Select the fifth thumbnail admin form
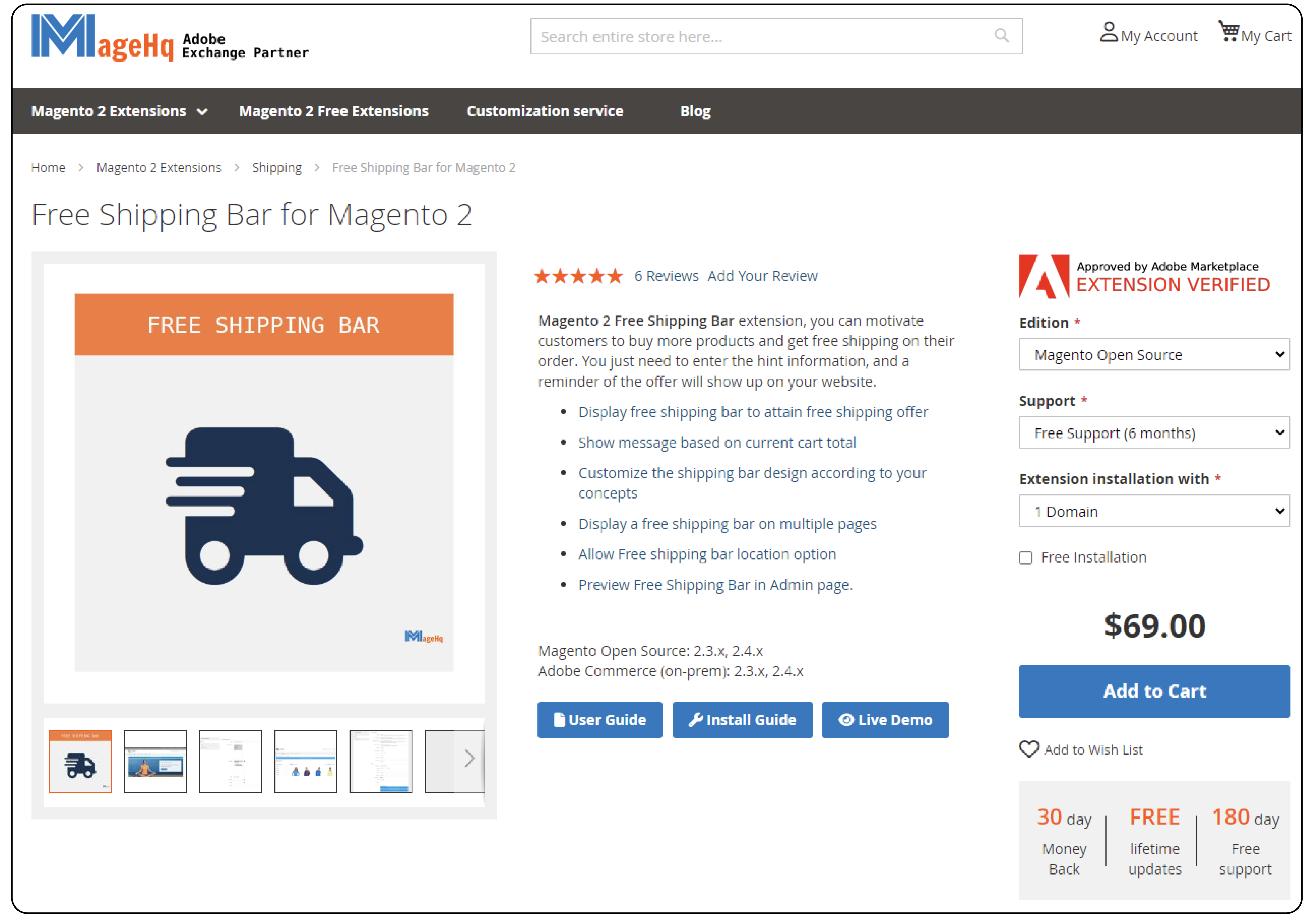Screen dimensions: 1314x924 coord(381,761)
